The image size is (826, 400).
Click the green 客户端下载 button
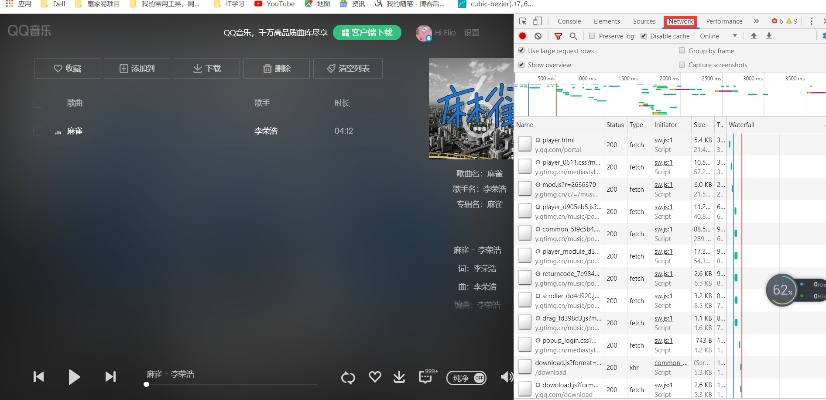[367, 33]
